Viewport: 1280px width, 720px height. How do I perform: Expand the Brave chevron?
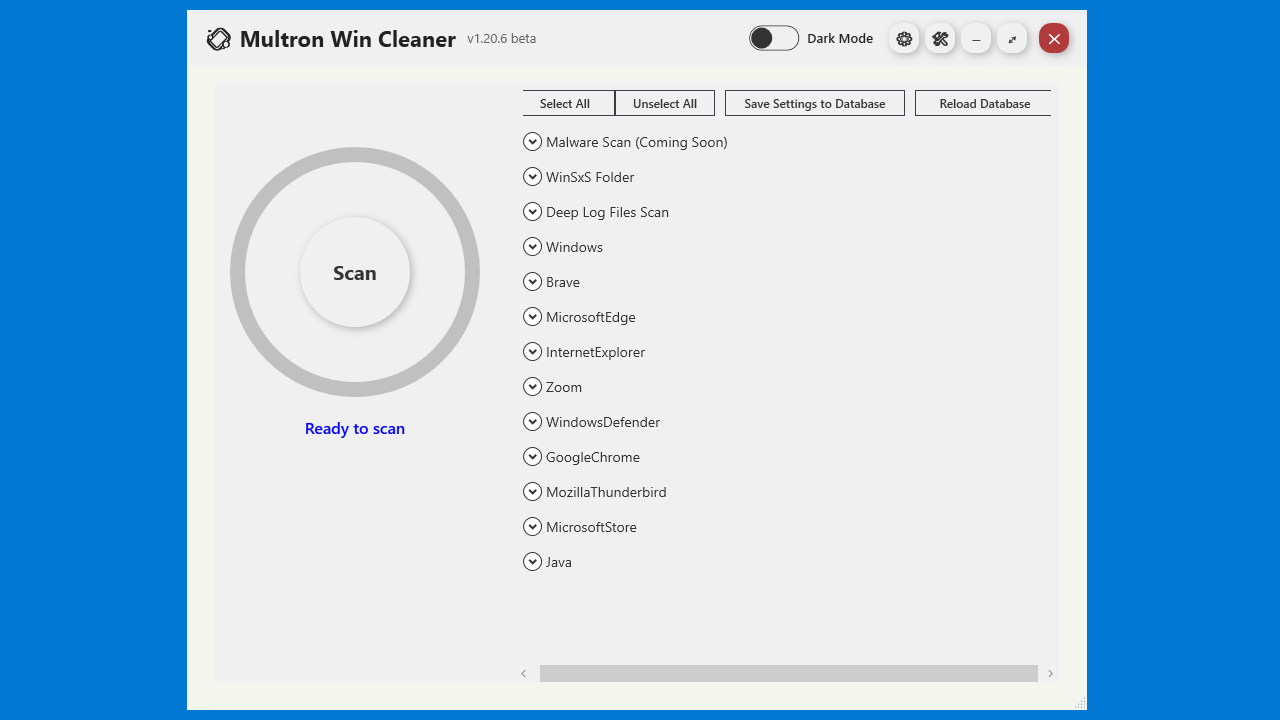[x=532, y=282]
